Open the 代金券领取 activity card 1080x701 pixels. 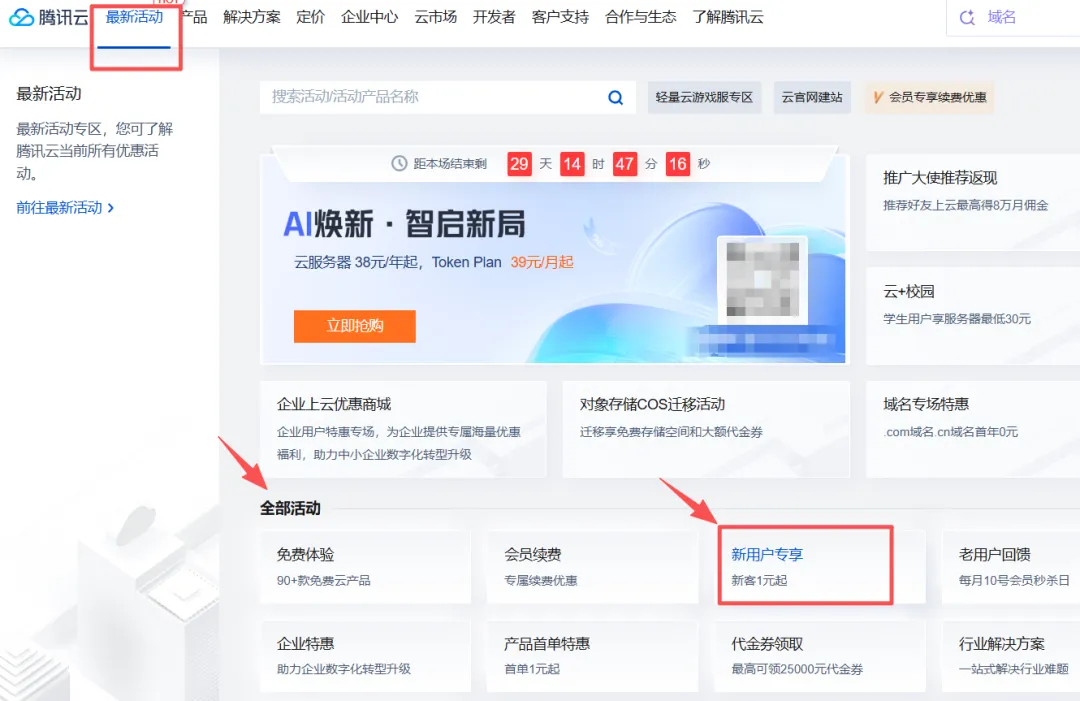pyautogui.click(x=820, y=656)
